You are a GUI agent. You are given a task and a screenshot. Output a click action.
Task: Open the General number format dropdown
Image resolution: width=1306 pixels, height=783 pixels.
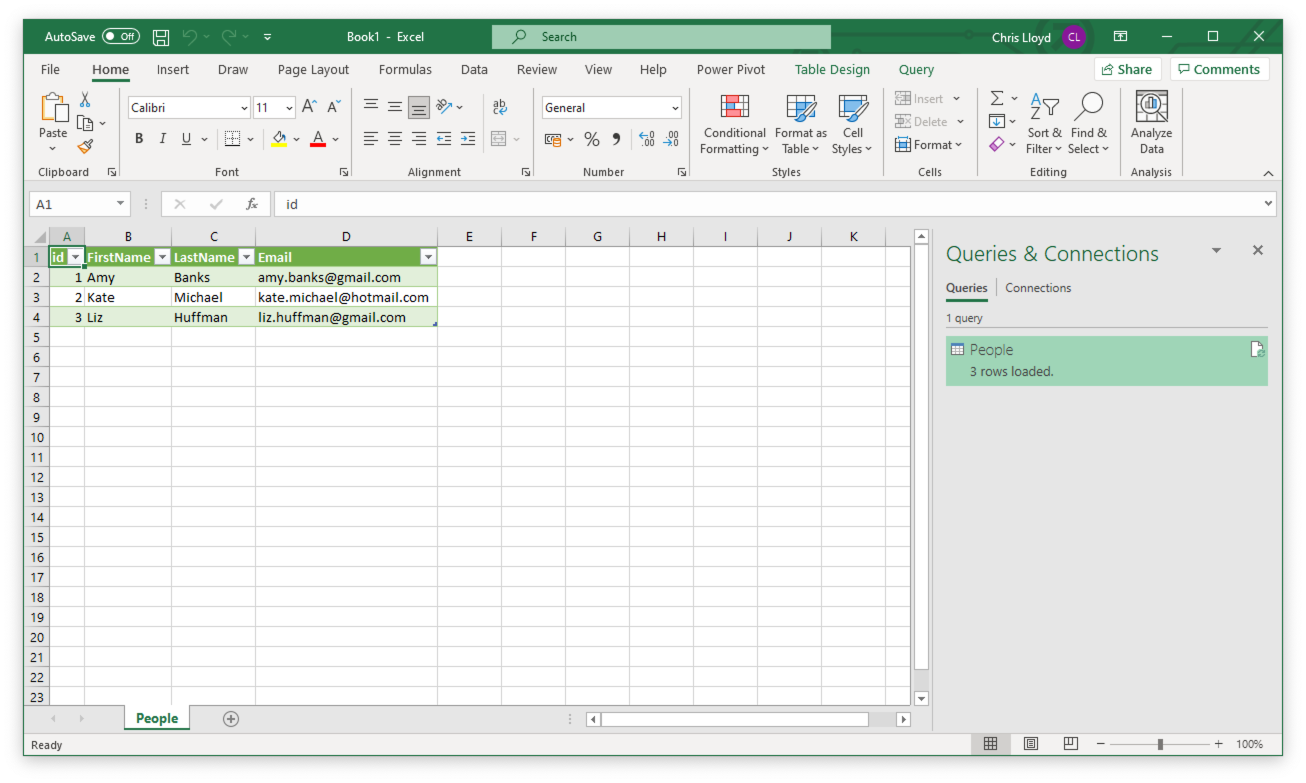[675, 108]
